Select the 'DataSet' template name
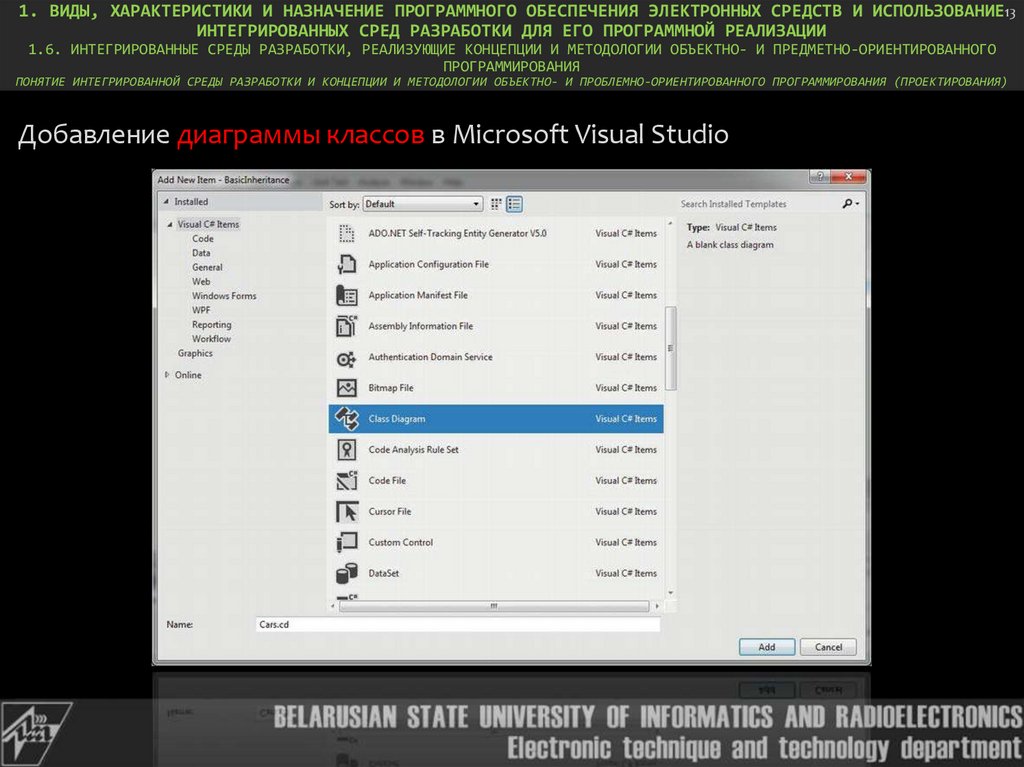1024x767 pixels. point(383,573)
